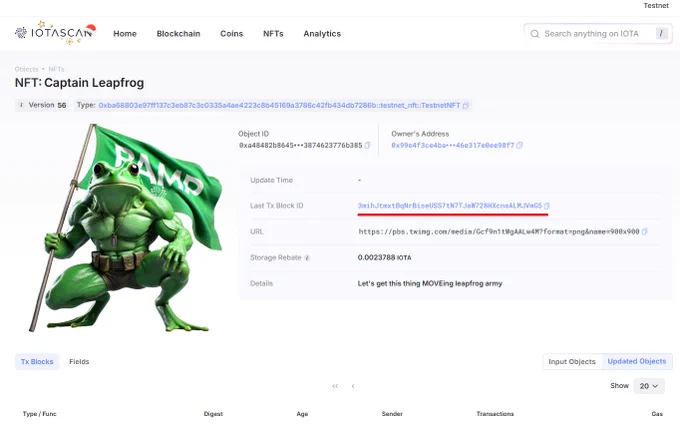
Task: Click the Type / Func column header
Action: coord(39,414)
